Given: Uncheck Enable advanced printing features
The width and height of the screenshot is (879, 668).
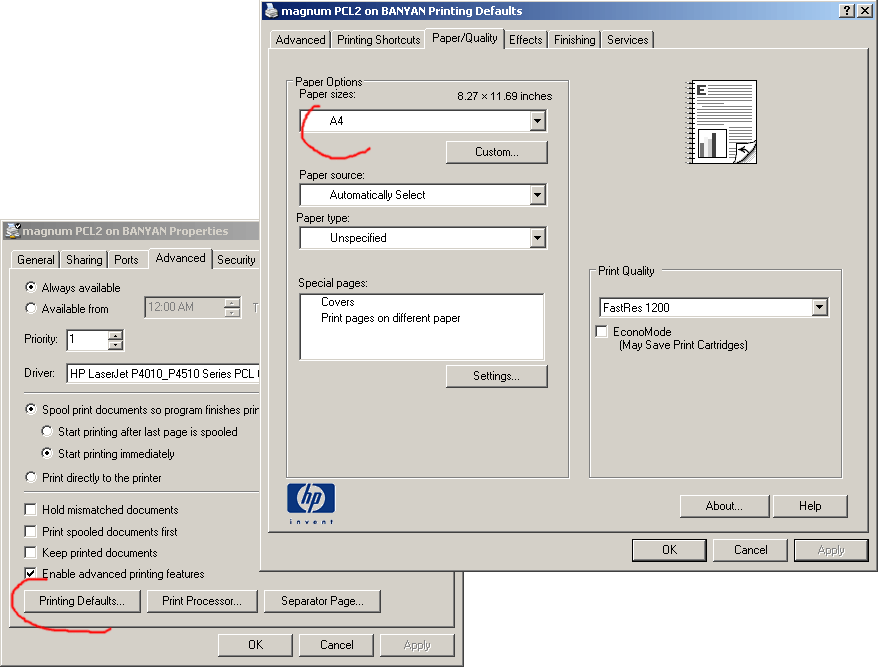Looking at the screenshot, I should click(31, 574).
